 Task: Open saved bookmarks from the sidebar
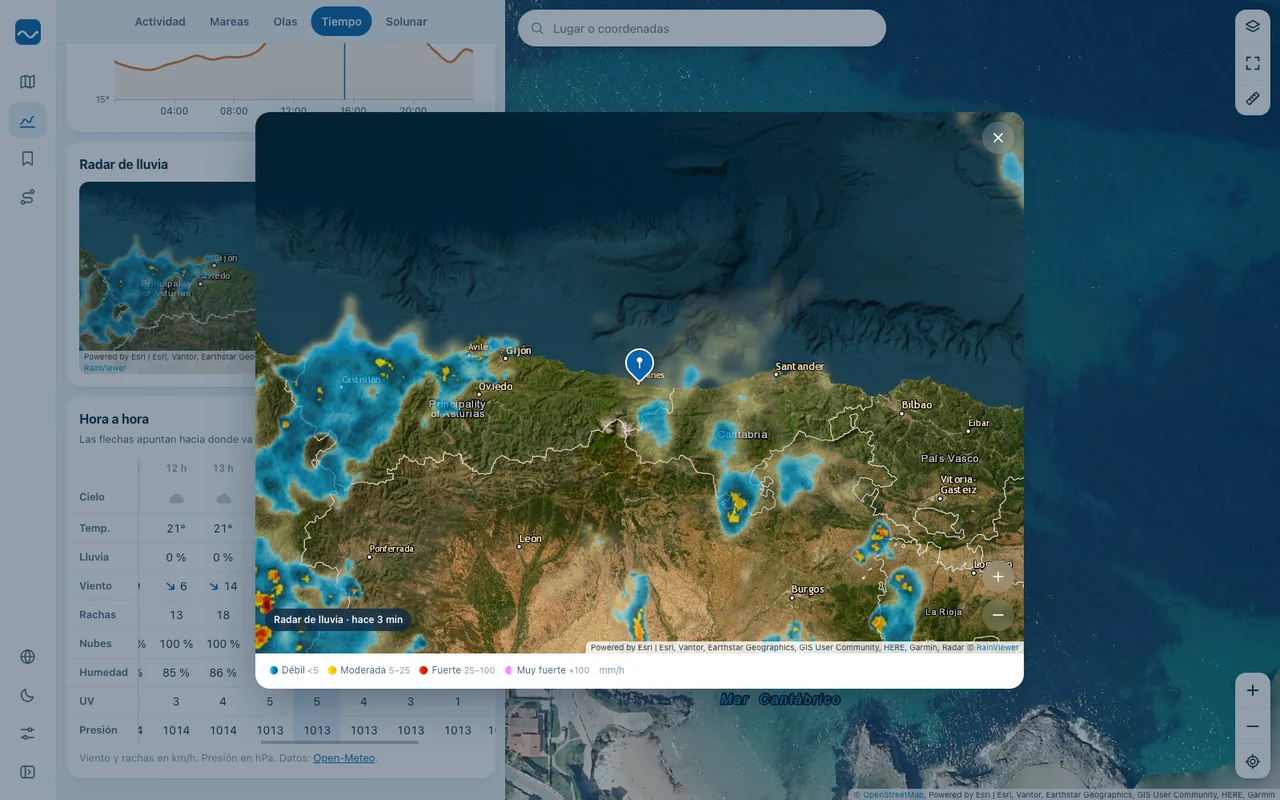(x=27, y=159)
